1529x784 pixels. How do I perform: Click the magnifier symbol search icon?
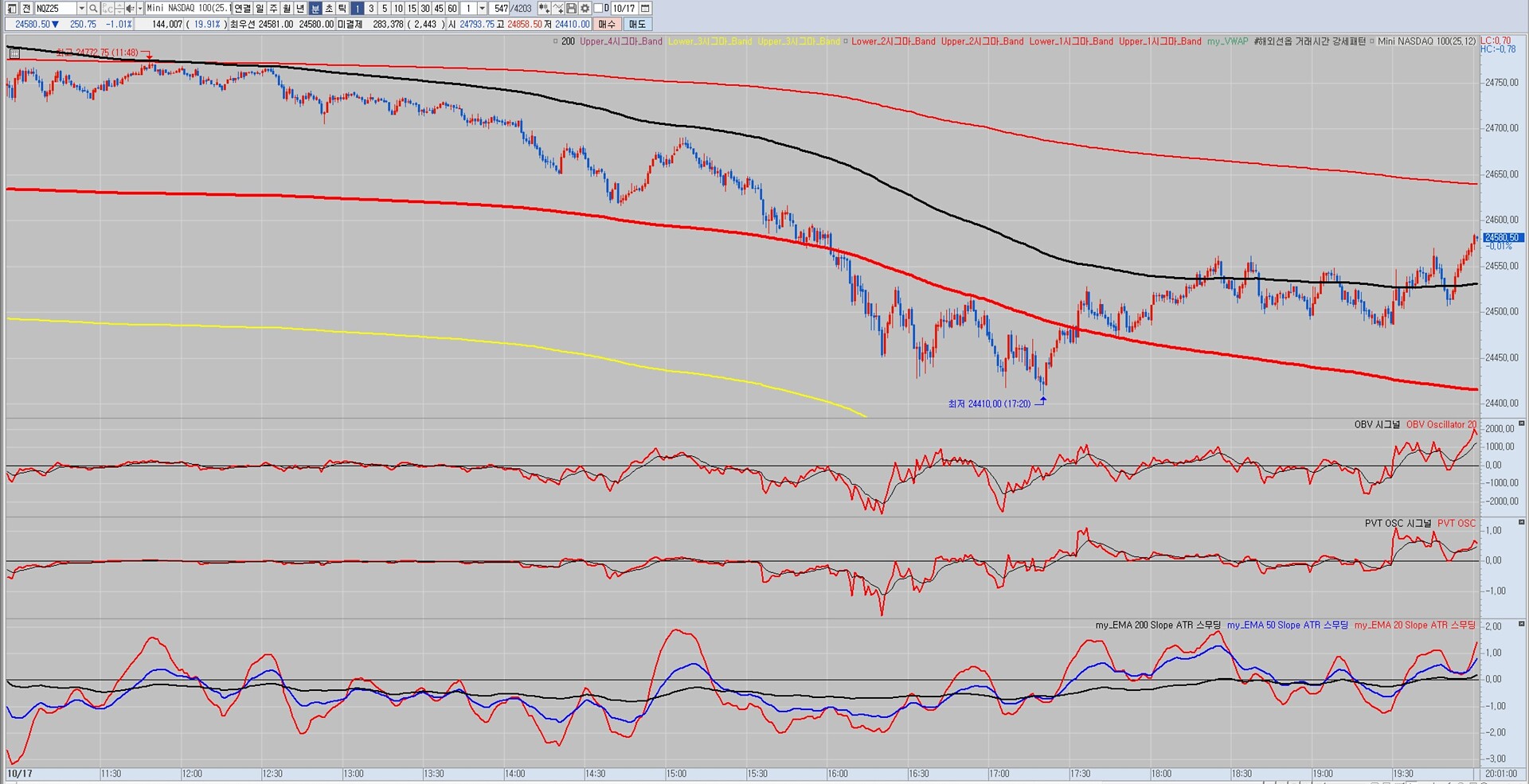93,8
